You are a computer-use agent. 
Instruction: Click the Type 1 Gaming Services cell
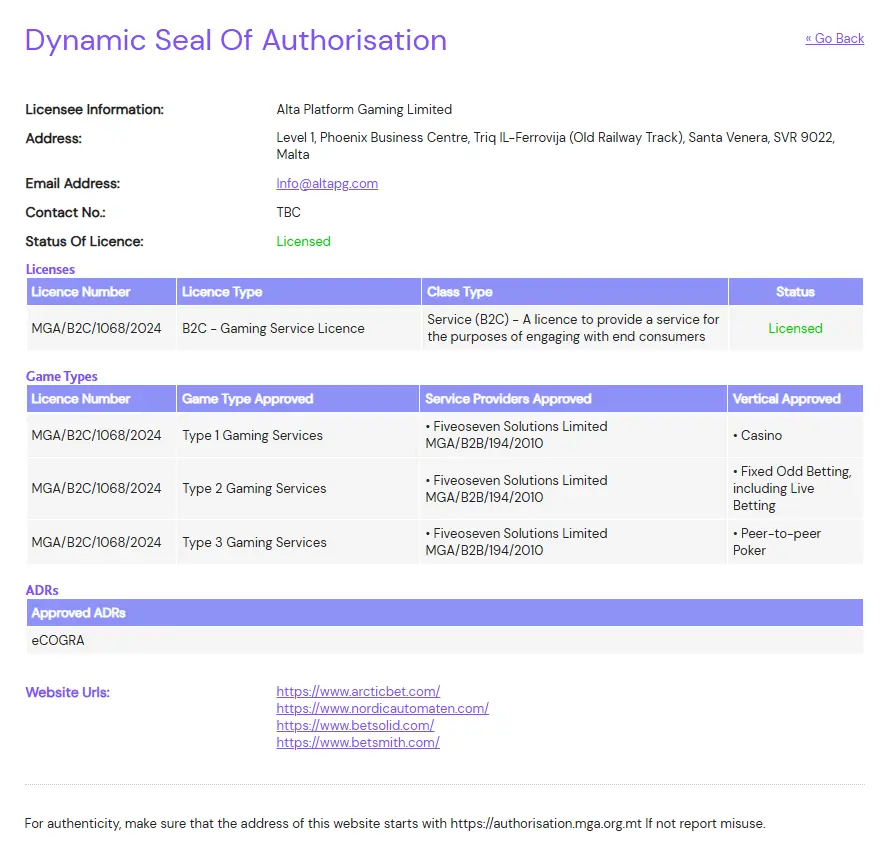point(252,436)
